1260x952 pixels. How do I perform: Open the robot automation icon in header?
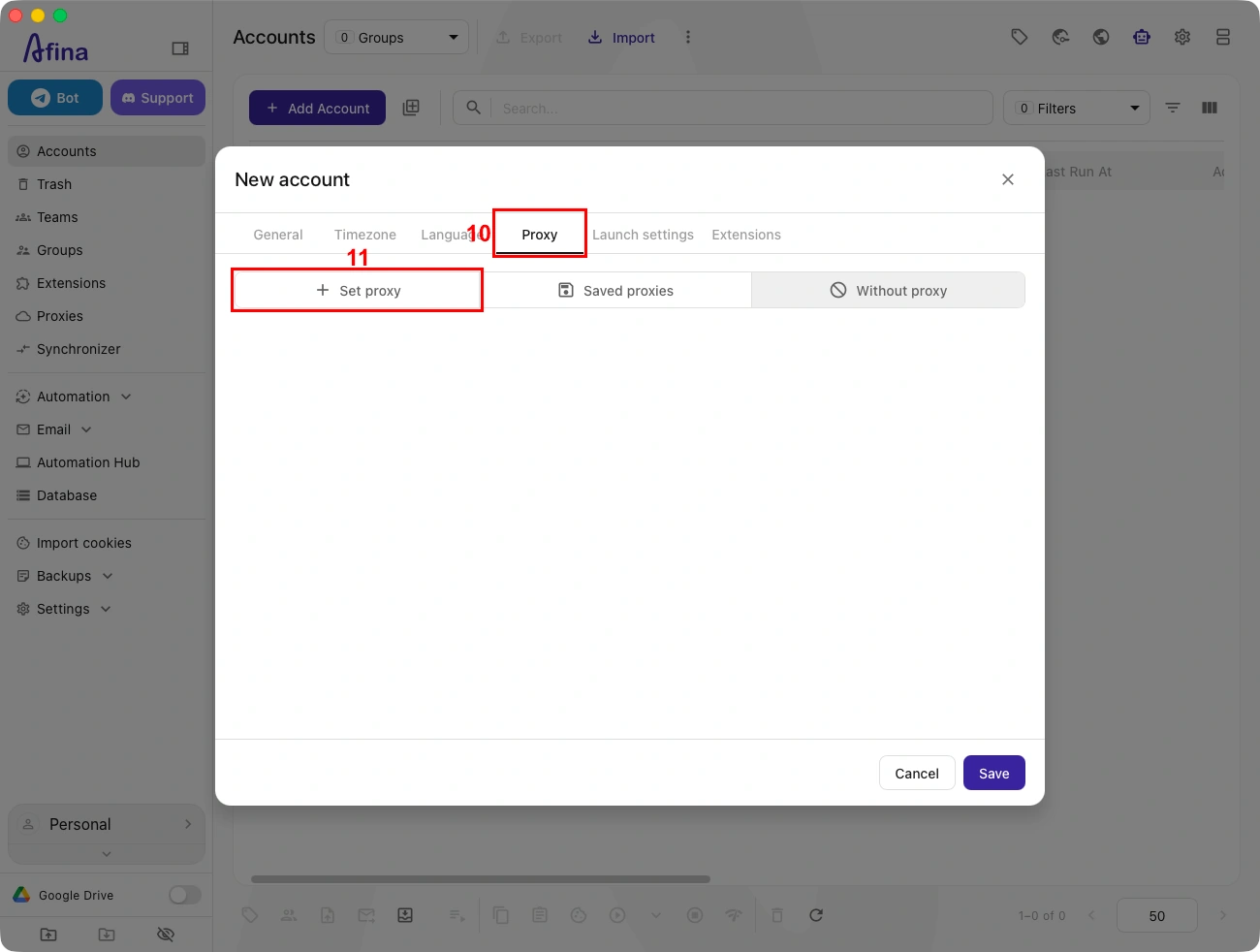pyautogui.click(x=1142, y=37)
